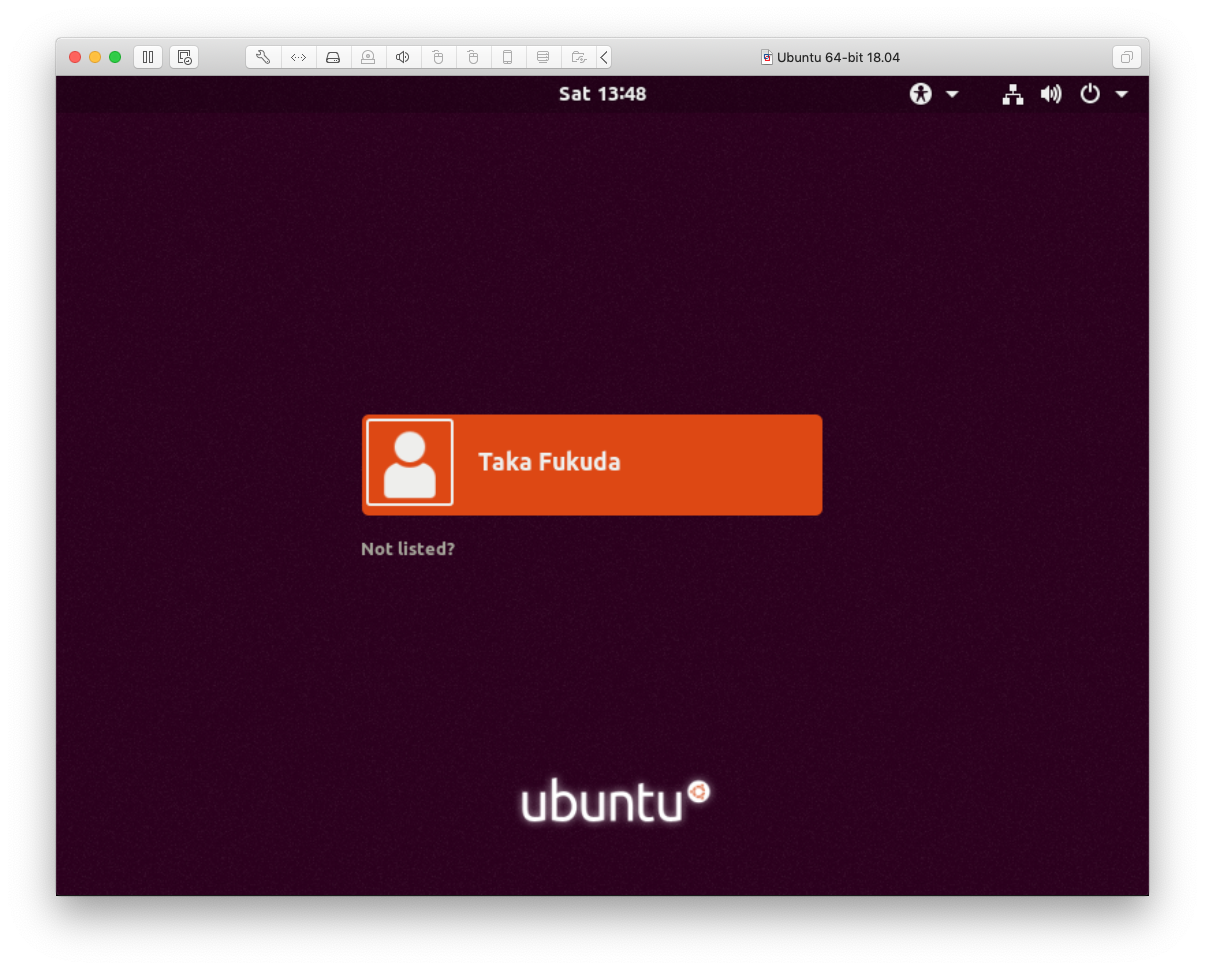
Task: Maximize the VMware window
Action: pos(115,57)
